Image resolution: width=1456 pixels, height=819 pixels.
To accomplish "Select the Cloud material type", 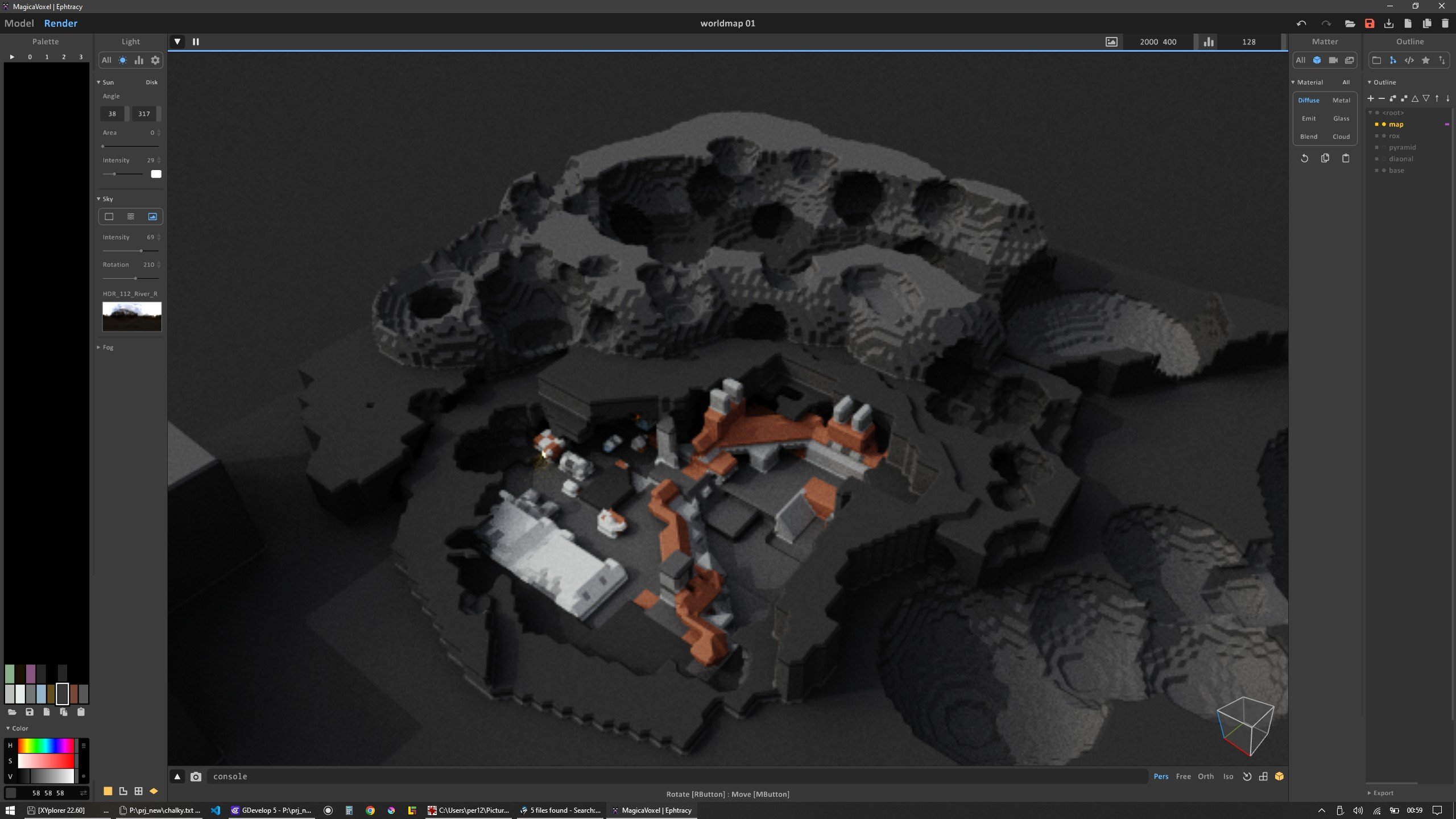I will [1341, 136].
